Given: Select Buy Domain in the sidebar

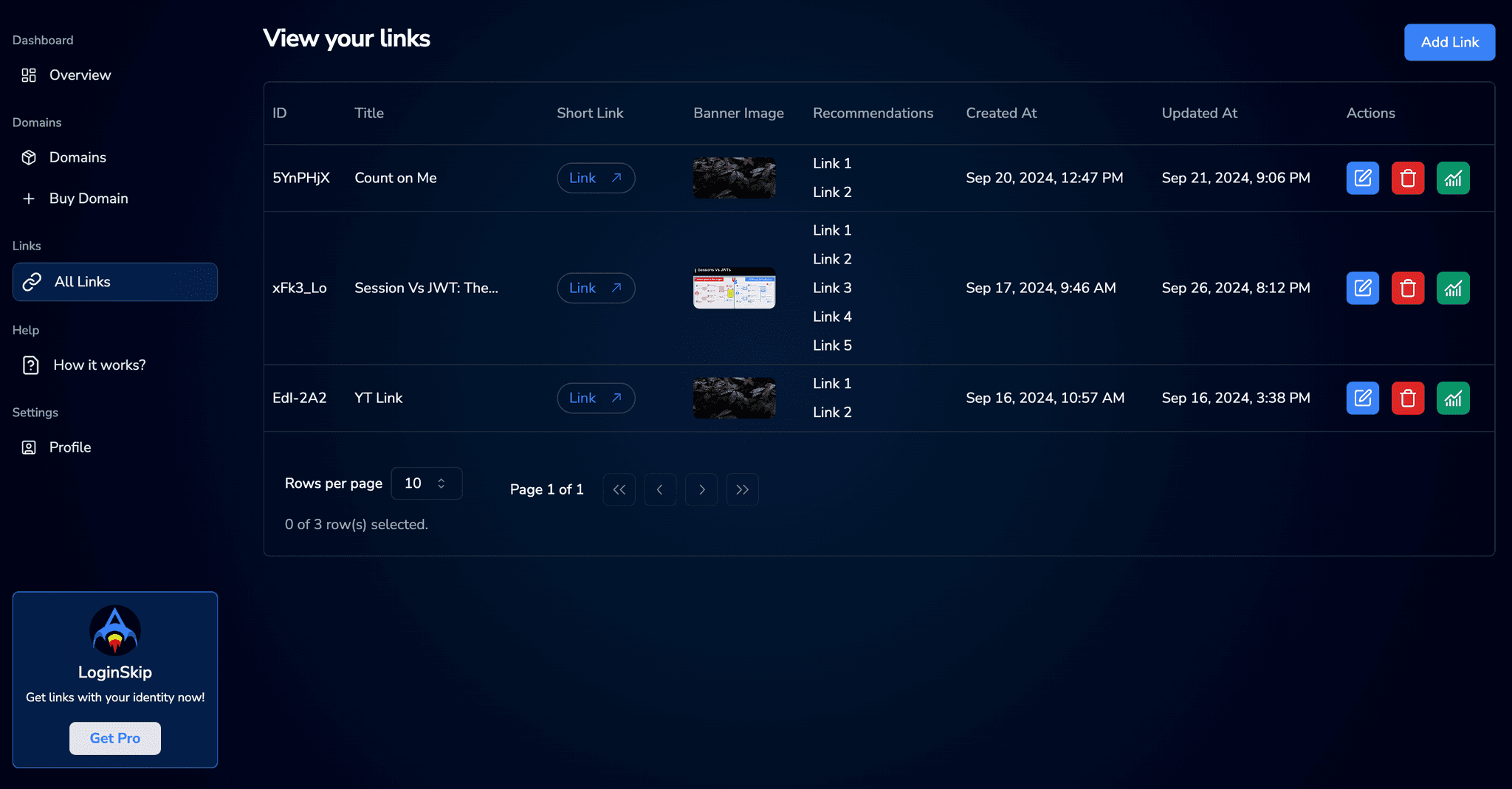Looking at the screenshot, I should [x=88, y=199].
